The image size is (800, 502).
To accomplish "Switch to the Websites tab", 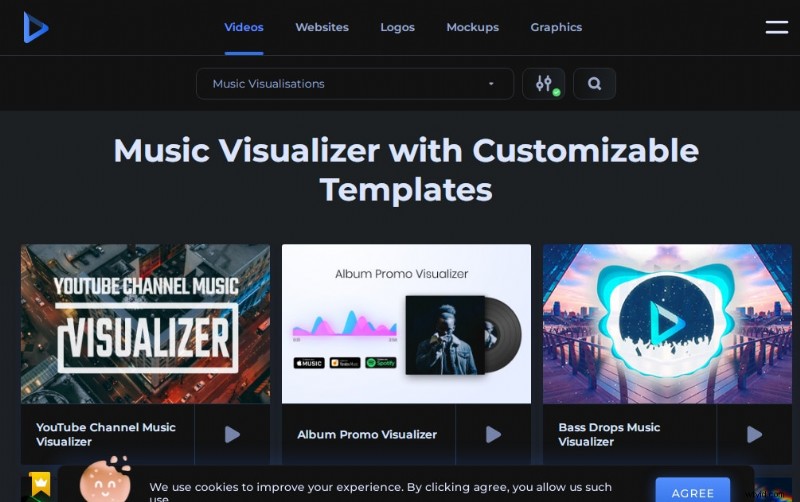I will click(322, 27).
